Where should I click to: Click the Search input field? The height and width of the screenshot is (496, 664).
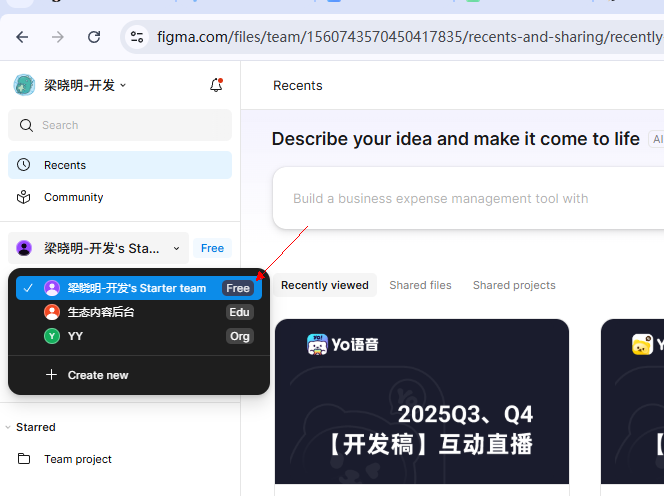coord(120,125)
